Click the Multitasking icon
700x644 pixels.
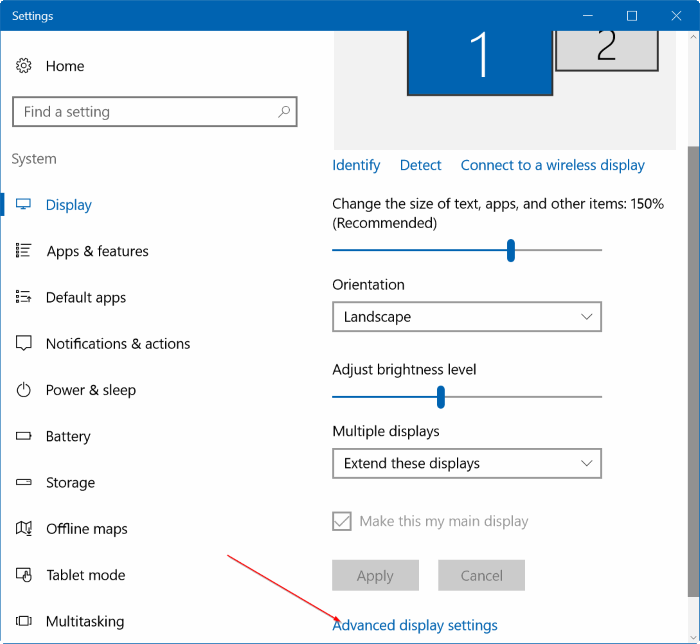point(24,621)
